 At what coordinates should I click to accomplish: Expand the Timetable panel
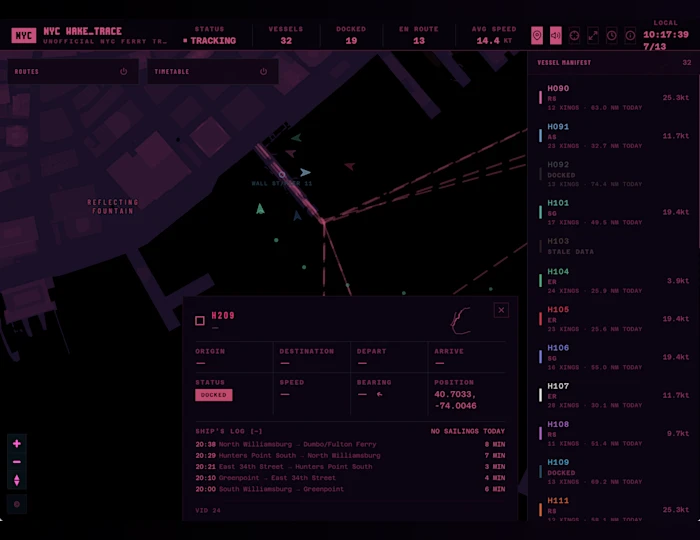212,71
